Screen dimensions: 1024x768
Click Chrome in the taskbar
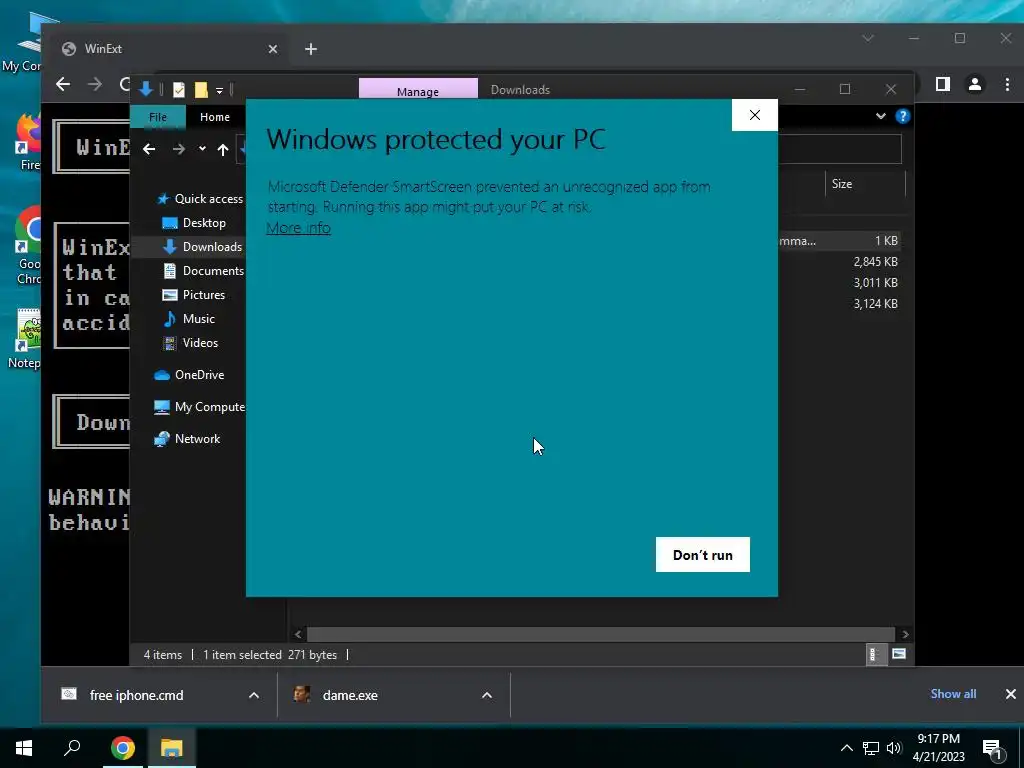tap(123, 748)
